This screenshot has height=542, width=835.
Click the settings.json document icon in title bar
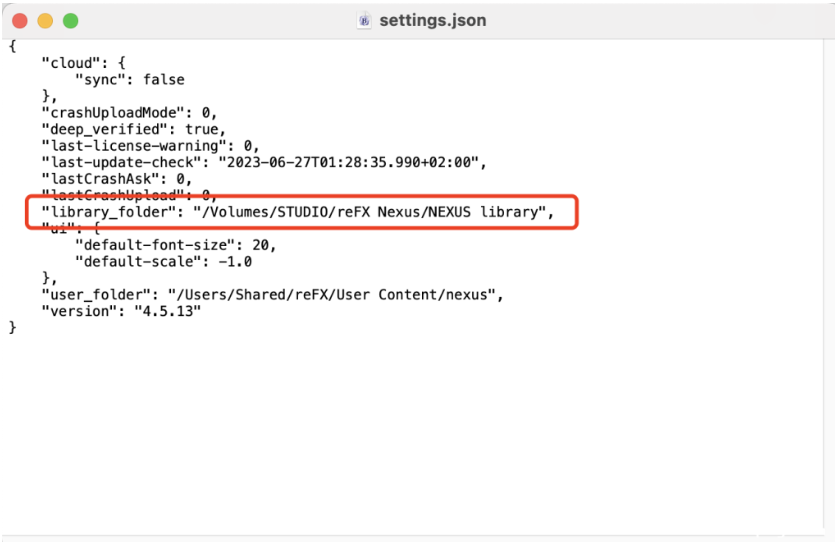tap(364, 20)
